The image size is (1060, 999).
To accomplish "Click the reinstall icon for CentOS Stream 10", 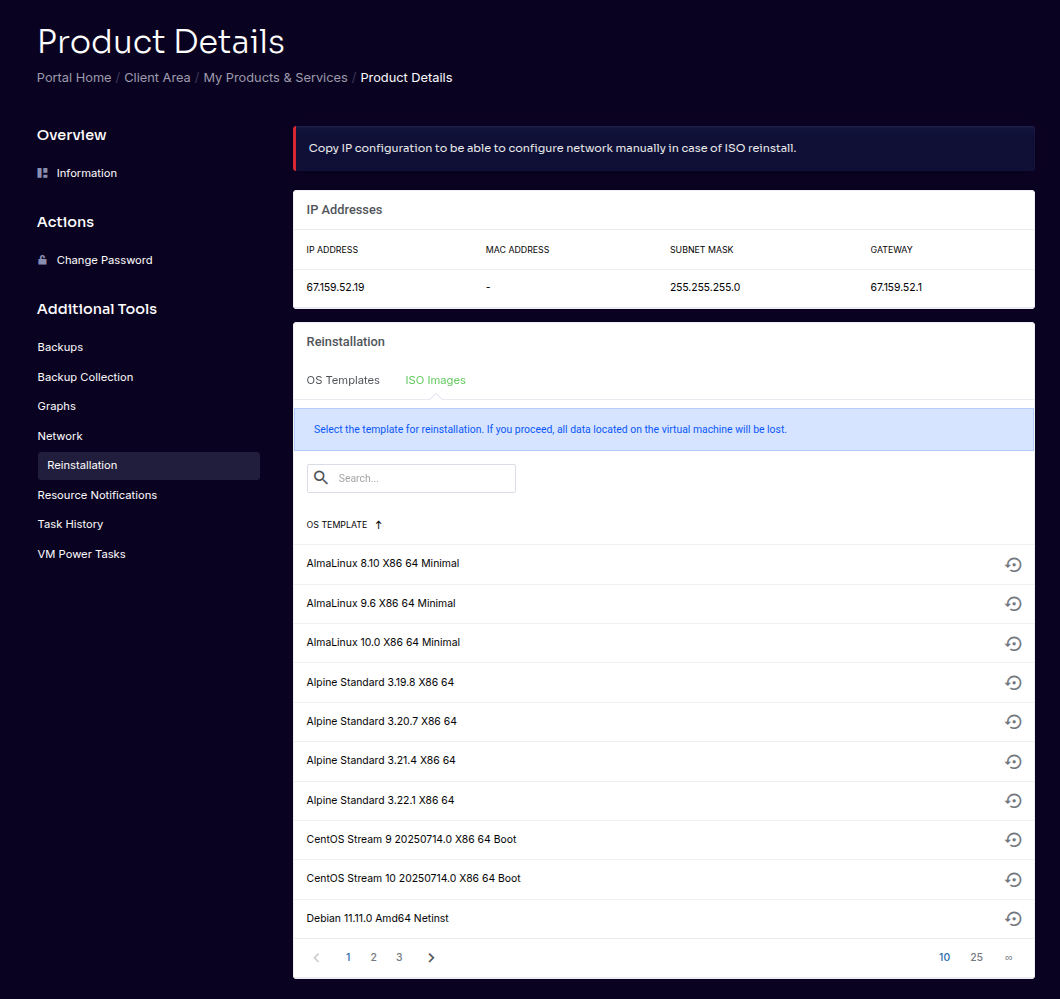I will (x=1013, y=879).
